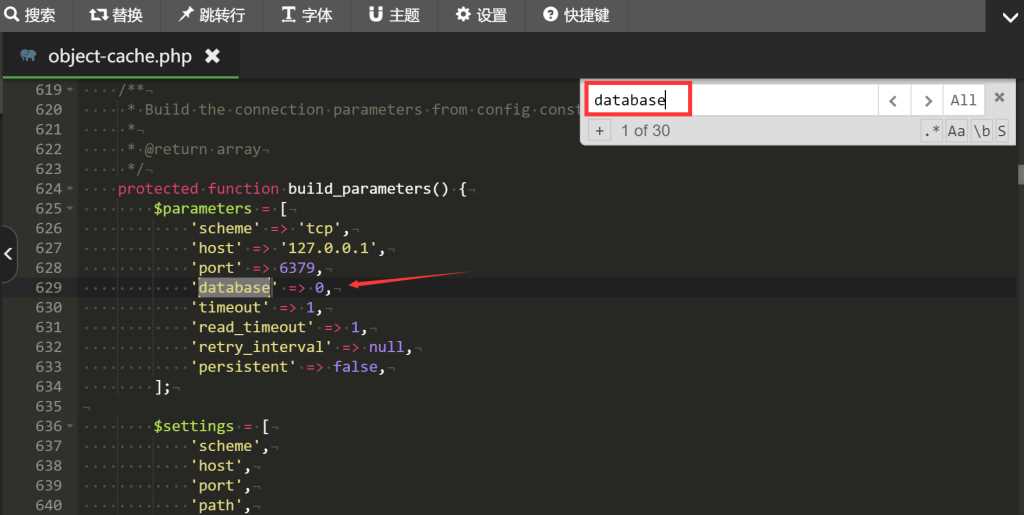
Task: Toggle the replace row with plus button
Action: pyautogui.click(x=599, y=131)
